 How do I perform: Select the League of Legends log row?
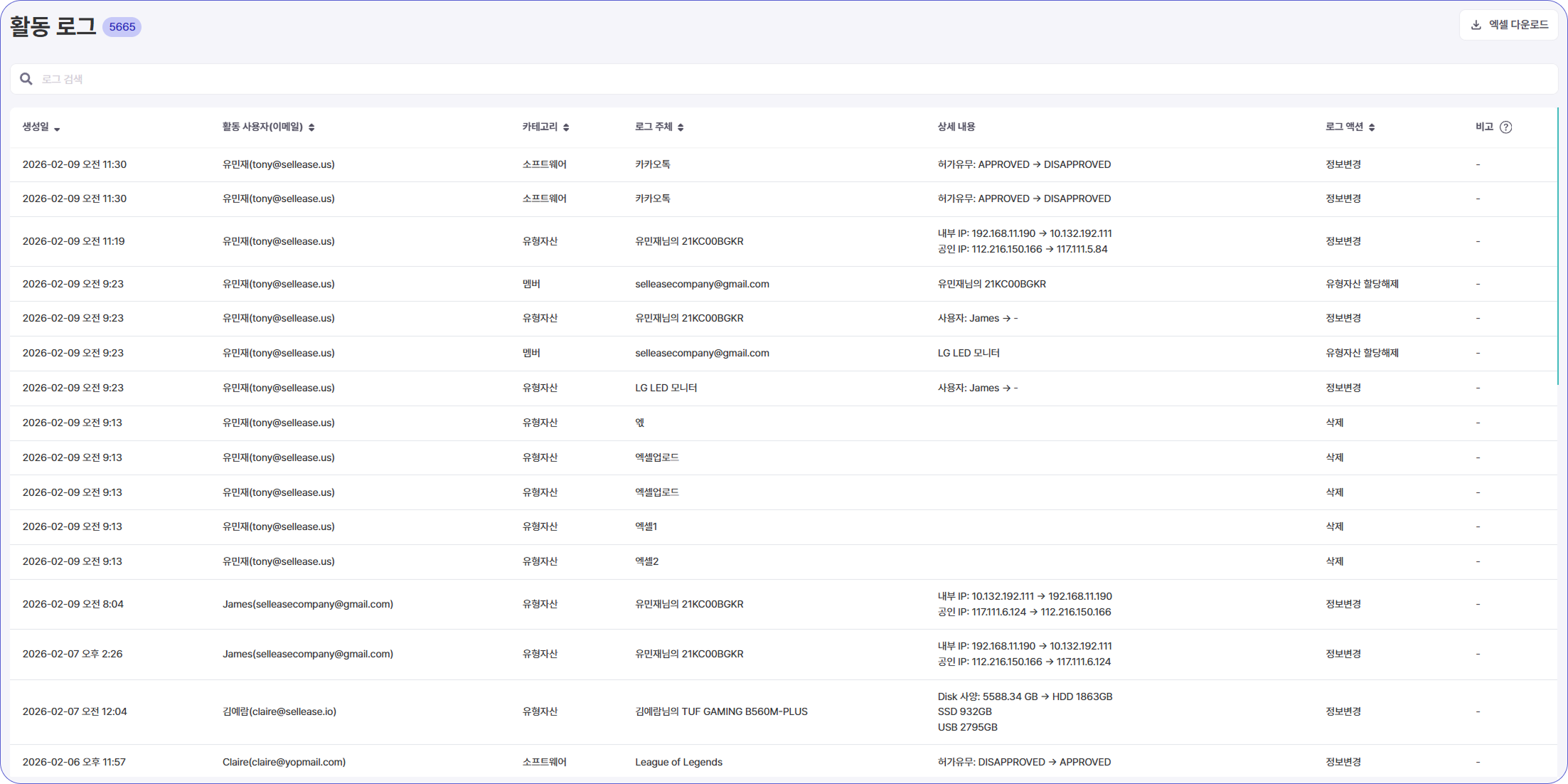[678, 762]
